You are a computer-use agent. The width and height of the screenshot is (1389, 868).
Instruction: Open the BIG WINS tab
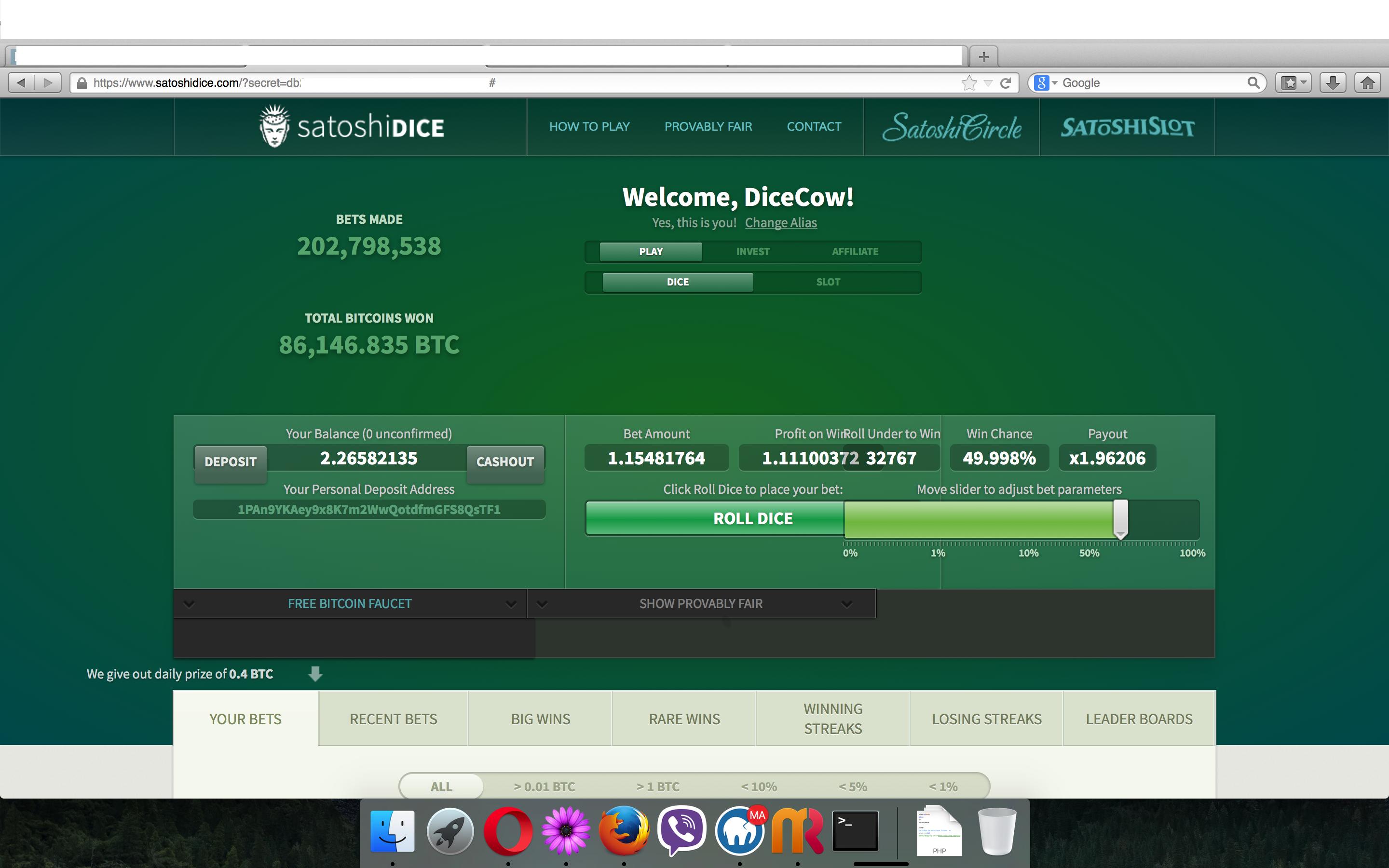540,719
